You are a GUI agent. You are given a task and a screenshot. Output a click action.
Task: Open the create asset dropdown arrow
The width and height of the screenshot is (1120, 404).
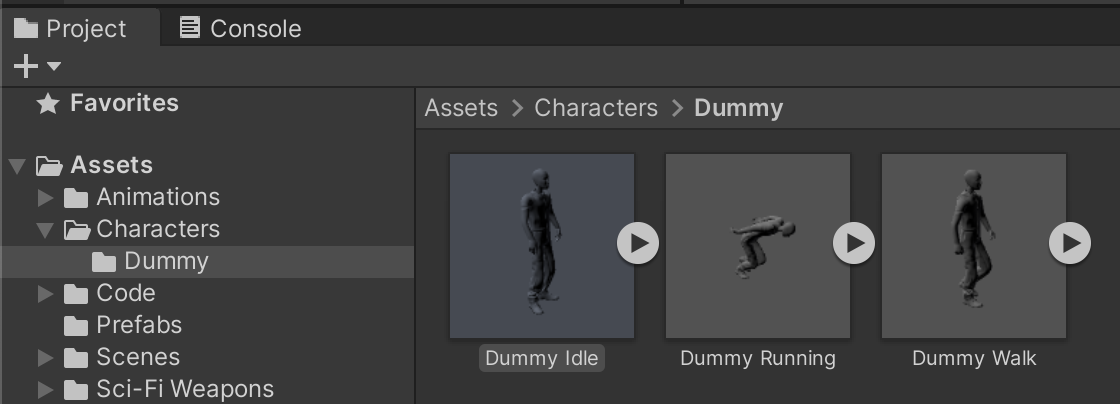[54, 67]
